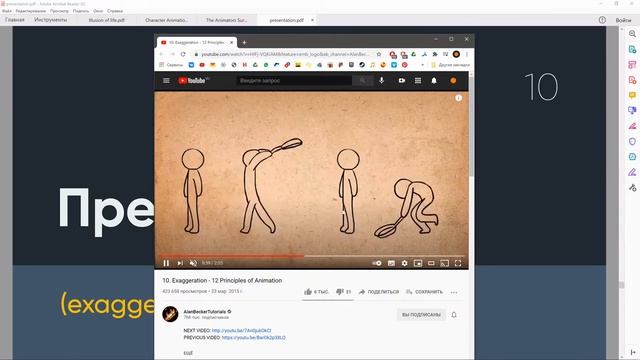Go back in Chrome
The height and width of the screenshot is (360, 640).
(162, 54)
